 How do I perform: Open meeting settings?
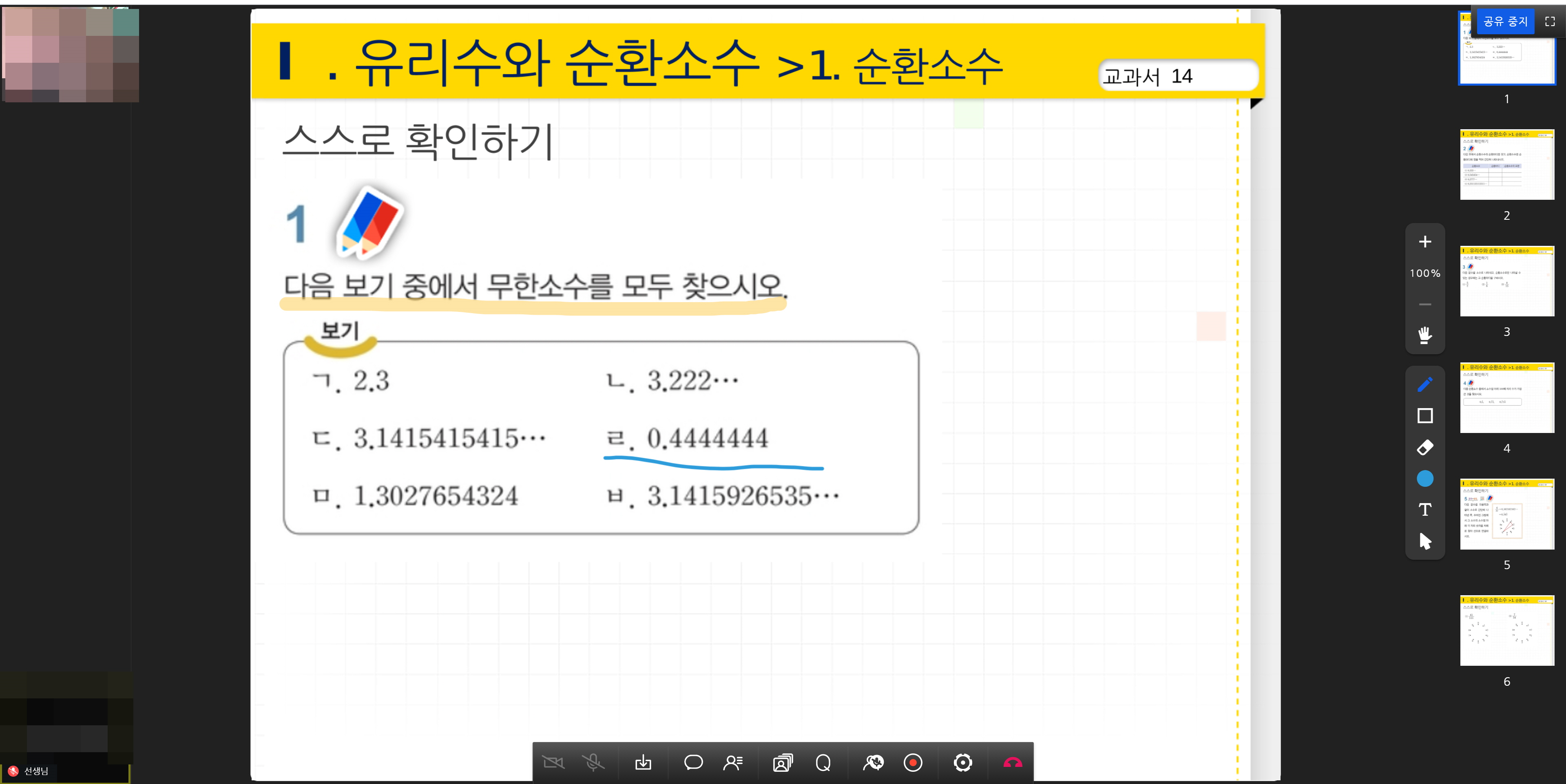964,763
